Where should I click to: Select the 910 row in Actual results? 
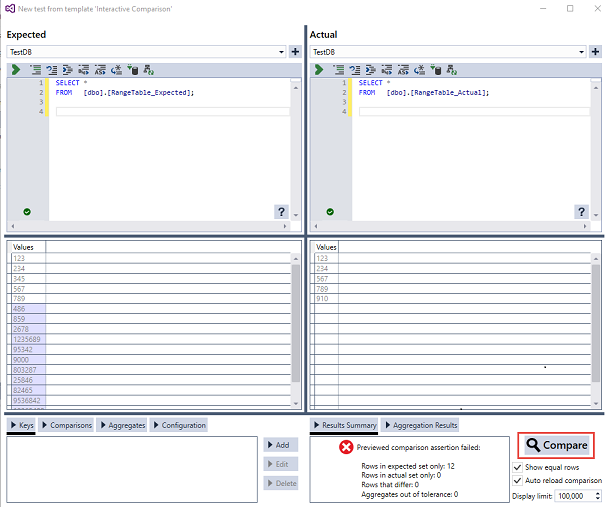[451, 299]
